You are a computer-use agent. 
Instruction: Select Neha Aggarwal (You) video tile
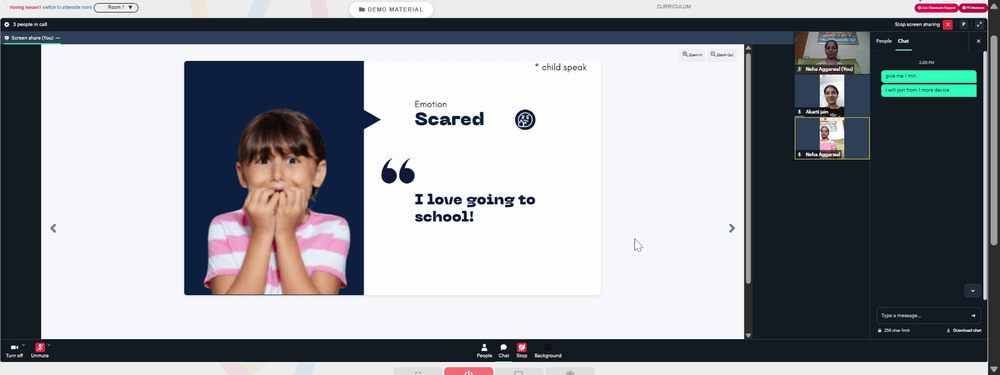(832, 52)
